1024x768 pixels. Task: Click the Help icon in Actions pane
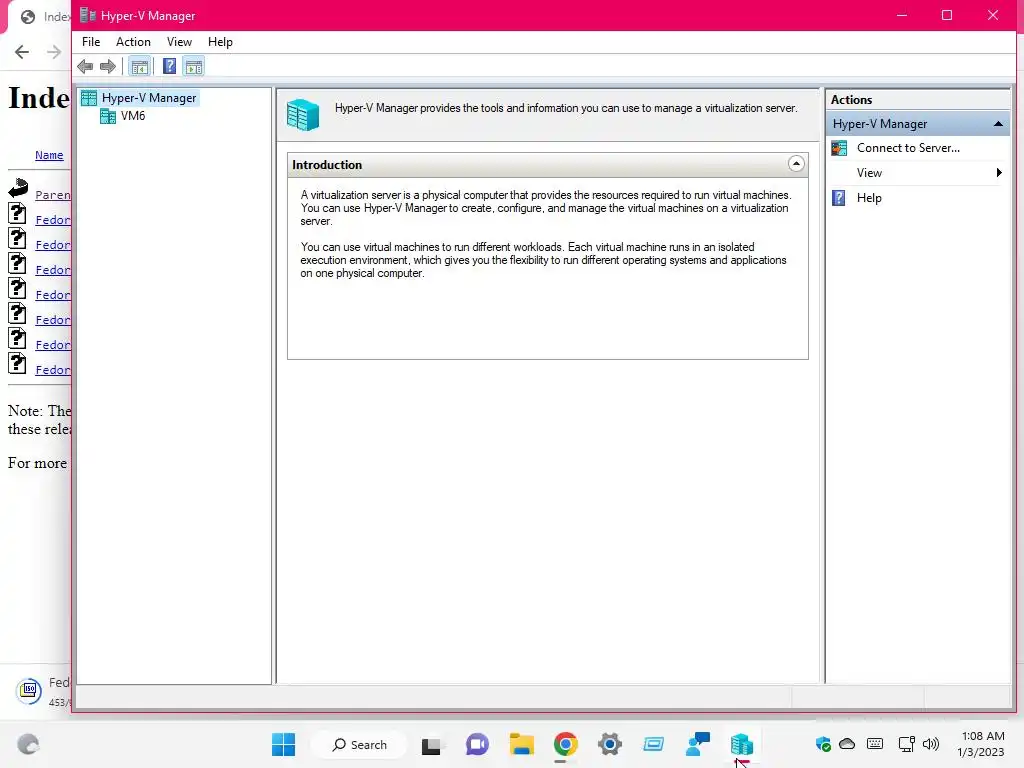tap(839, 198)
